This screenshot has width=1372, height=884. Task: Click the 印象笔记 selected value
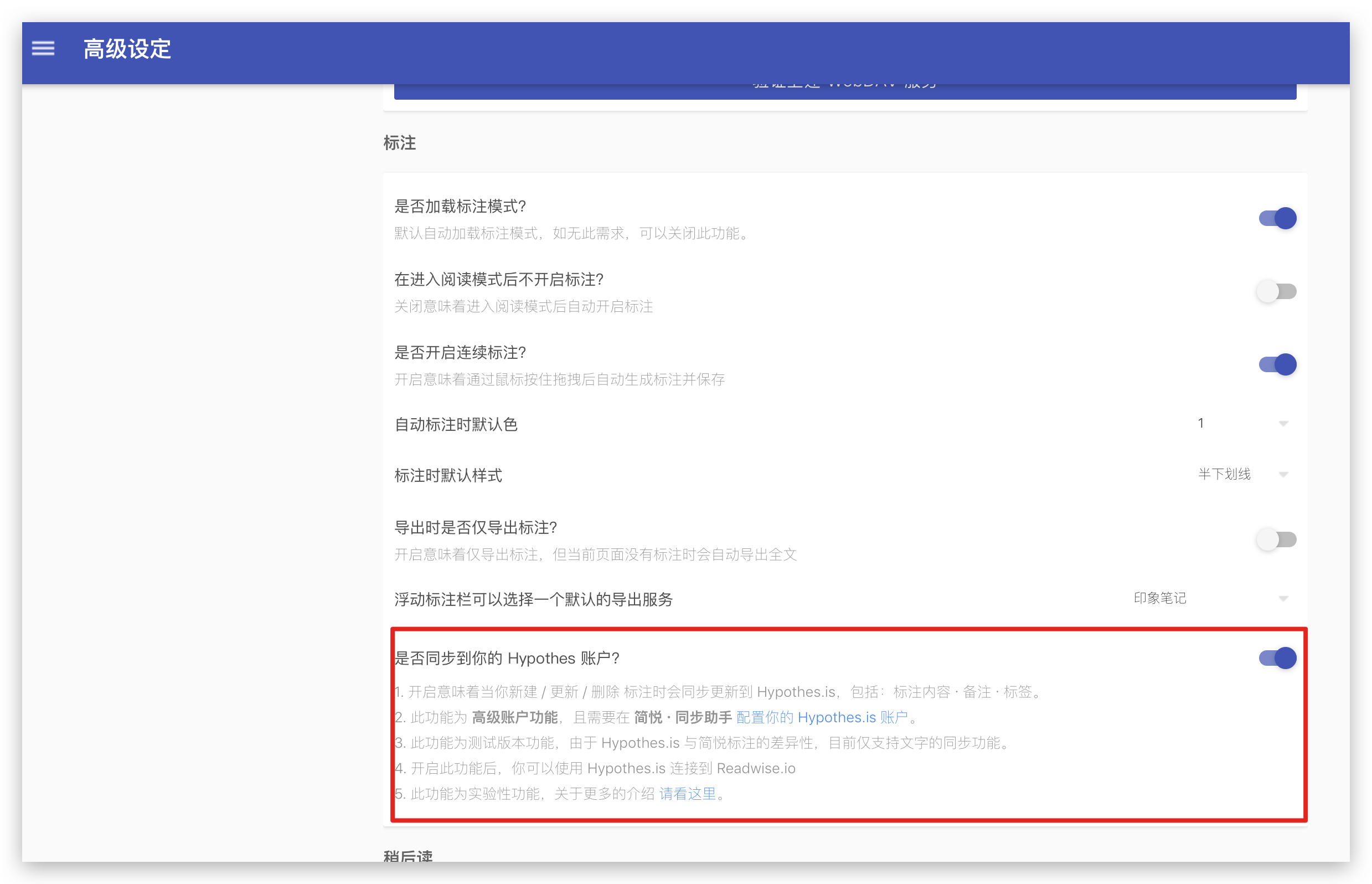pos(1160,598)
